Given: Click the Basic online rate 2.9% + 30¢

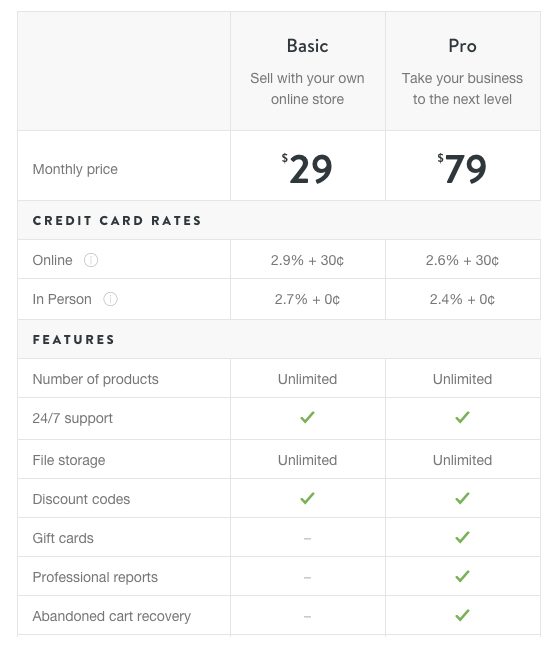Looking at the screenshot, I should pyautogui.click(x=307, y=260).
